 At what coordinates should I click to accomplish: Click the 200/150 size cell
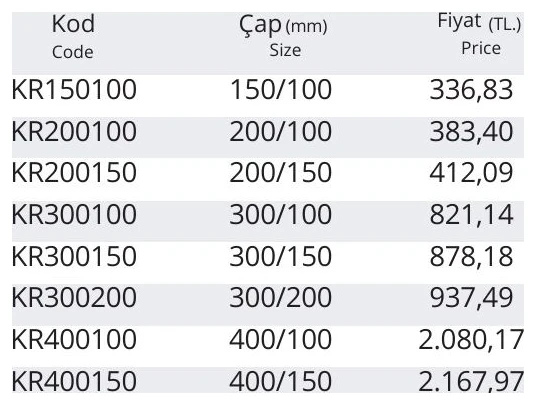click(281, 173)
